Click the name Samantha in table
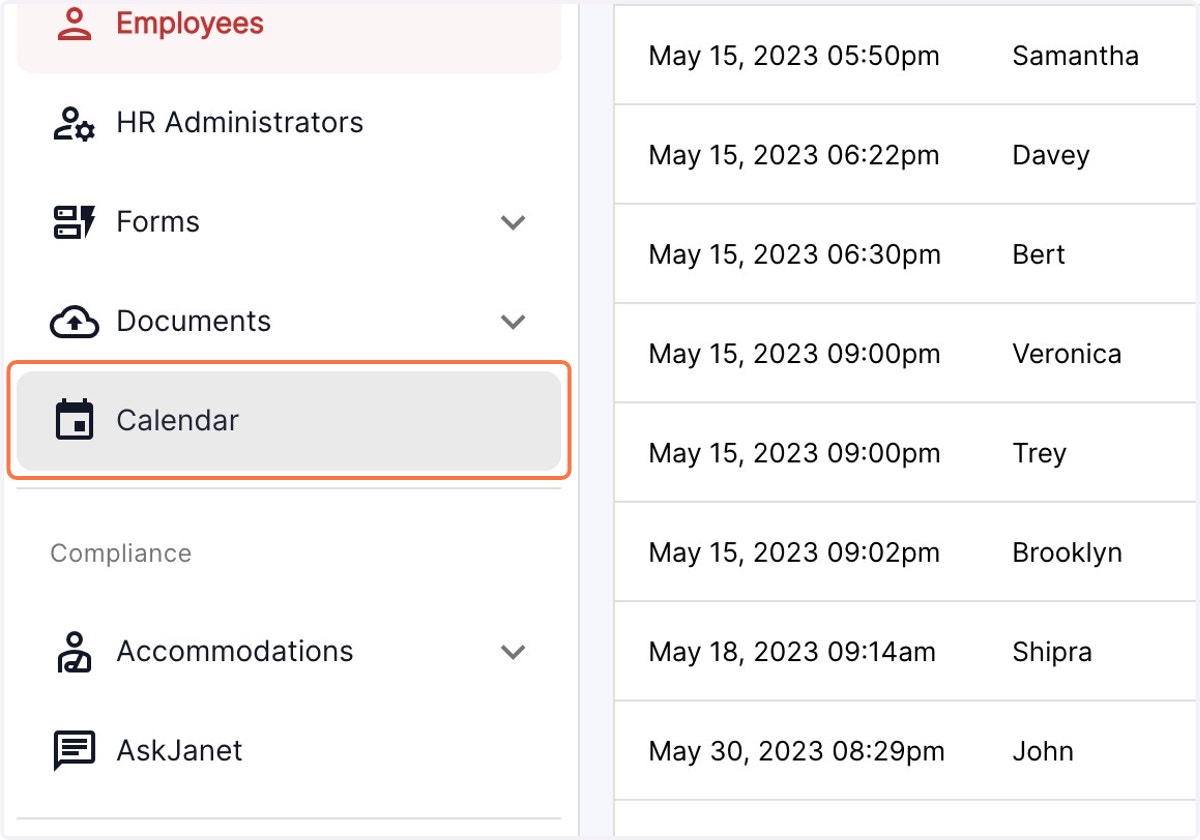The width and height of the screenshot is (1200, 840). (x=1075, y=56)
